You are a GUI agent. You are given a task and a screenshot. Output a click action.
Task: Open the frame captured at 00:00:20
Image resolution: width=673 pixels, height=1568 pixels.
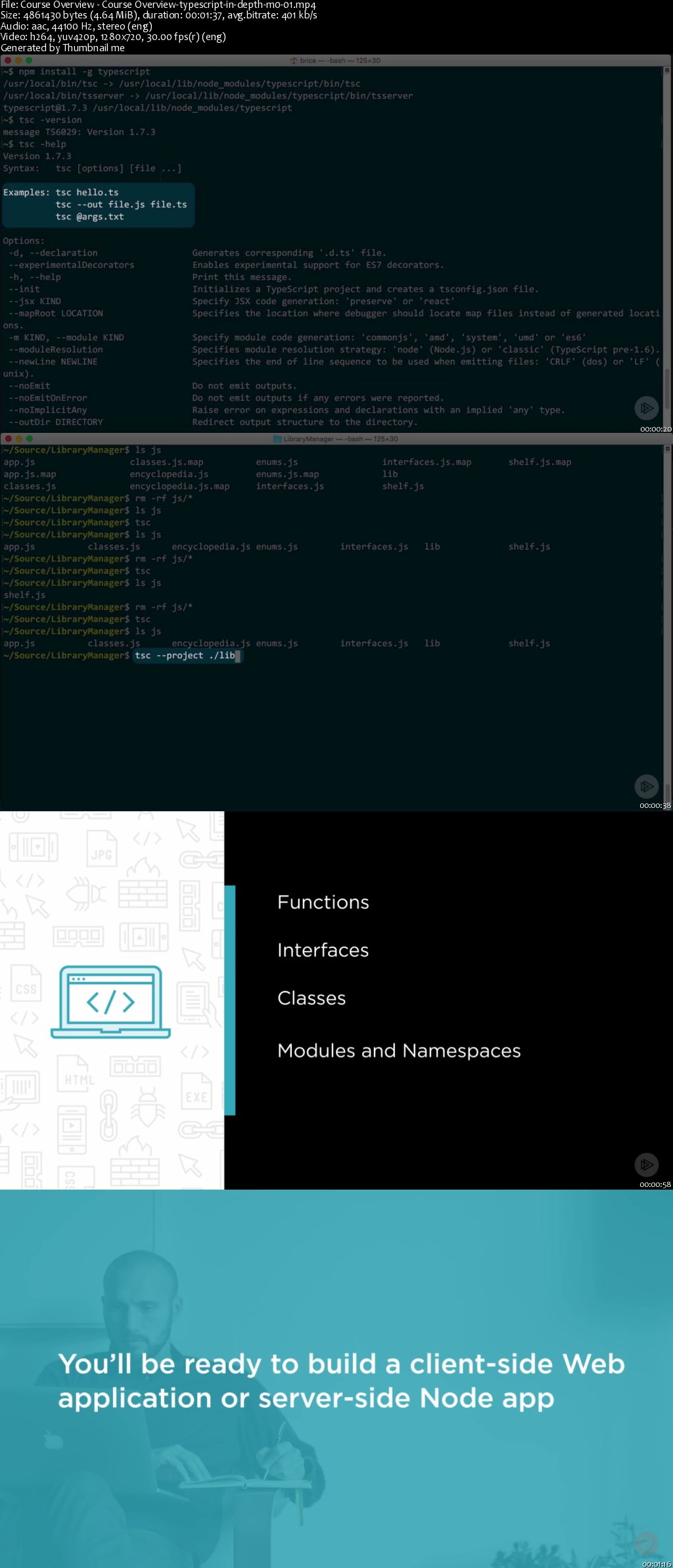[336, 244]
